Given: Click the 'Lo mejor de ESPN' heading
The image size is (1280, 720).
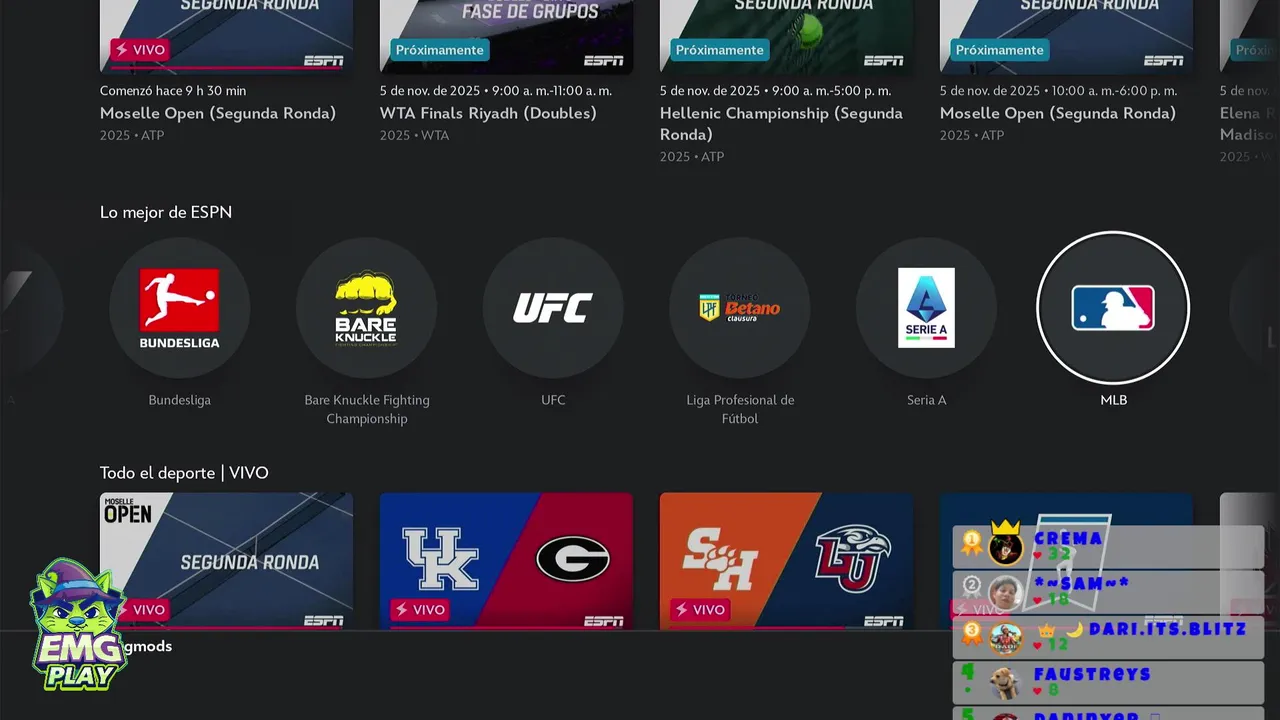Looking at the screenshot, I should 166,212.
